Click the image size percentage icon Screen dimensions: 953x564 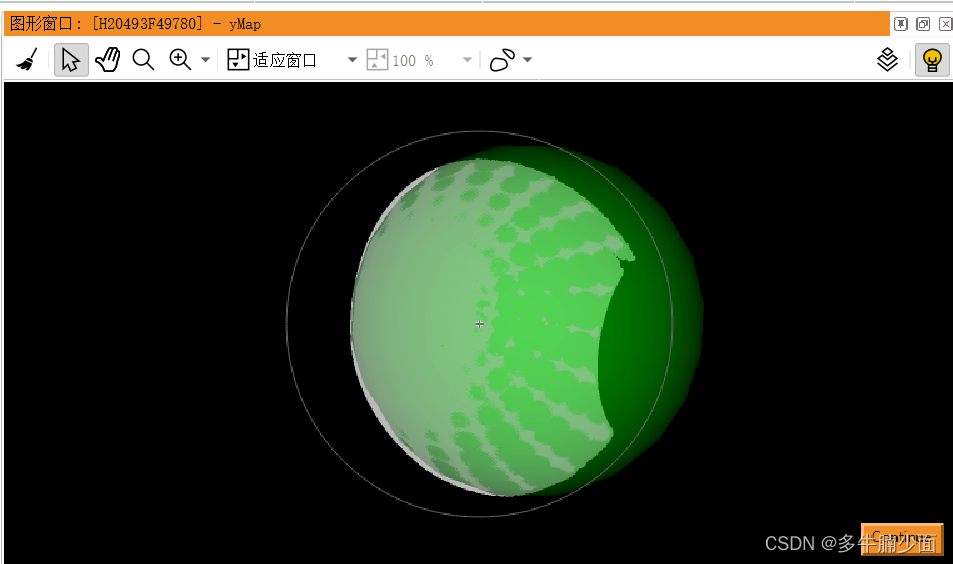(377, 60)
